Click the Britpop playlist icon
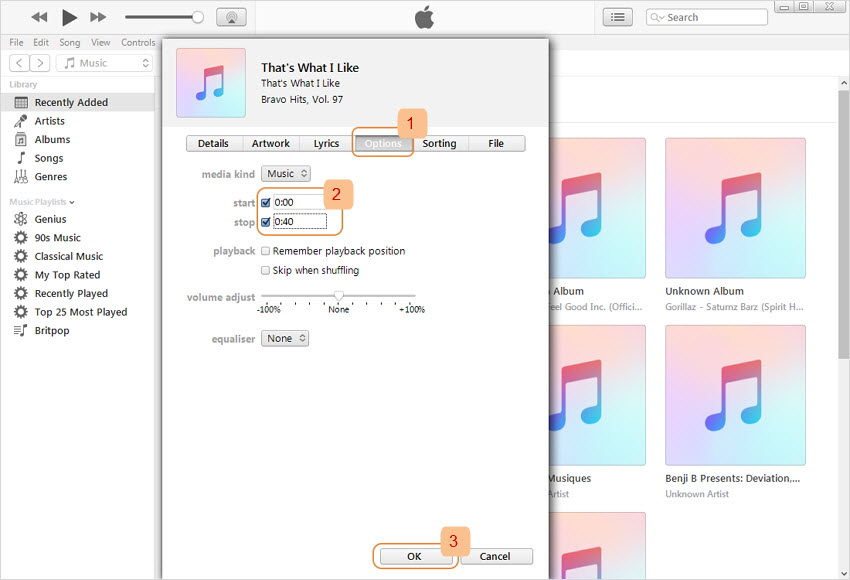This screenshot has height=580, width=850. (x=21, y=331)
